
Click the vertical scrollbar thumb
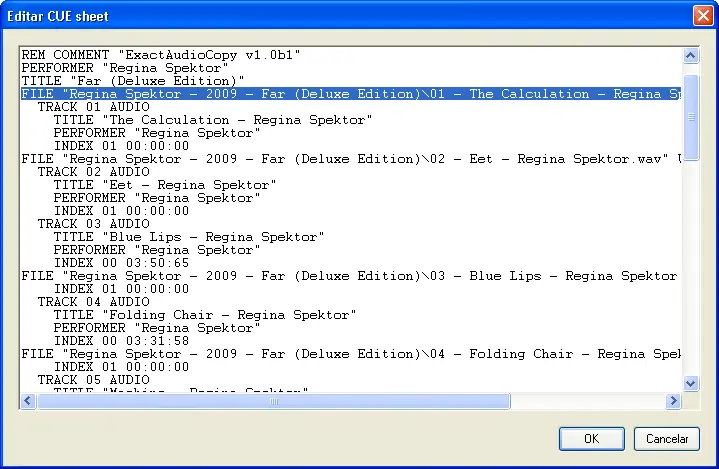(691, 117)
